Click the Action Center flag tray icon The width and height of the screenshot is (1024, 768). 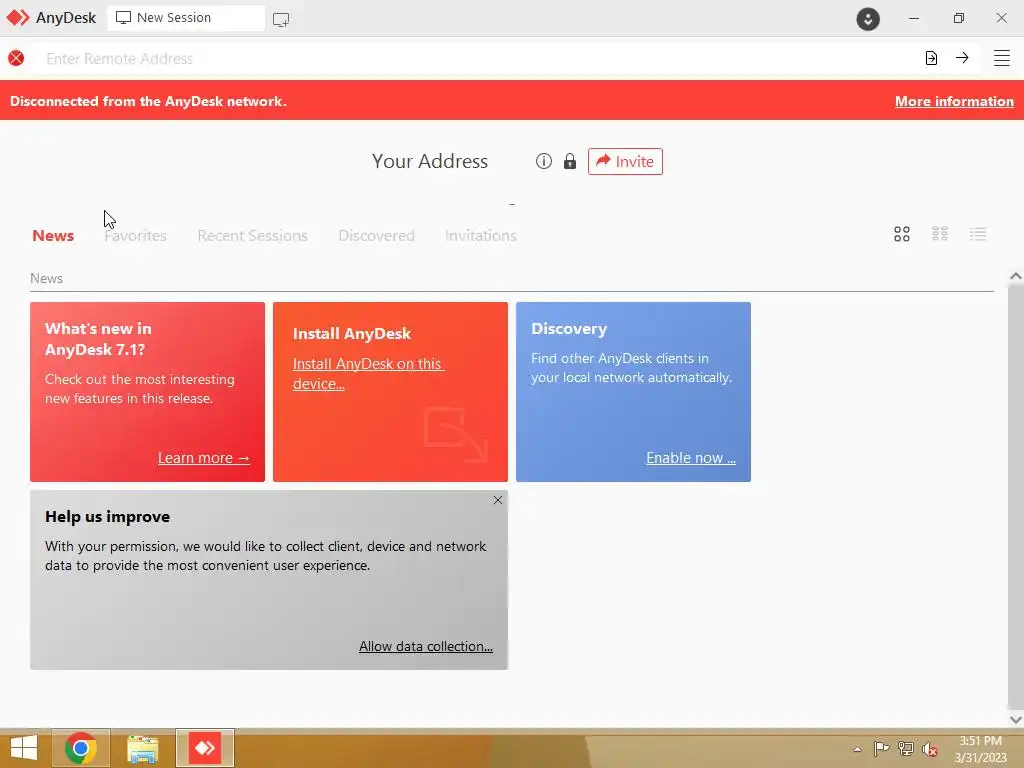coord(881,748)
